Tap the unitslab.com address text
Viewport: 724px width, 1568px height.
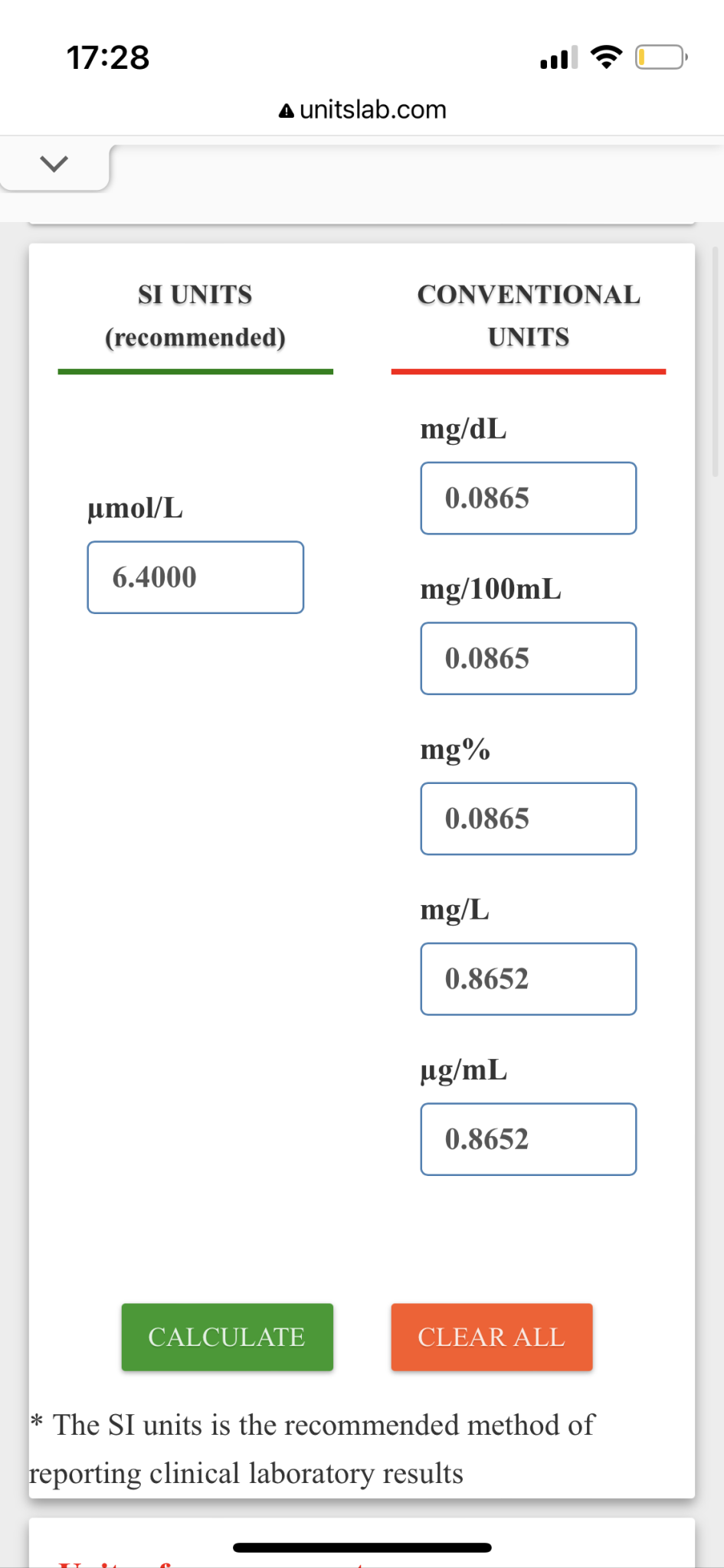[x=372, y=110]
